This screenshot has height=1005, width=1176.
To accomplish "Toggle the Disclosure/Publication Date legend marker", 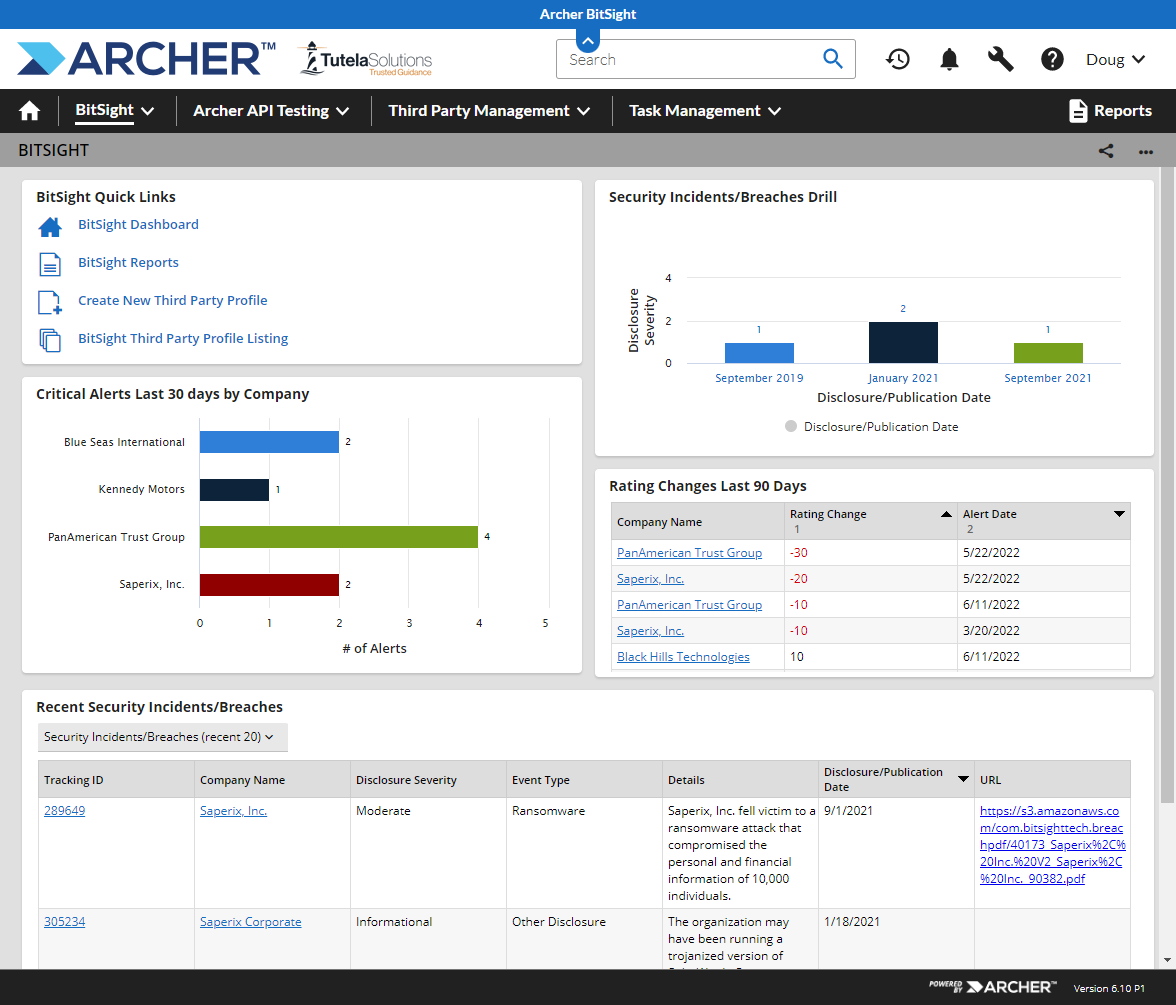I will [791, 427].
